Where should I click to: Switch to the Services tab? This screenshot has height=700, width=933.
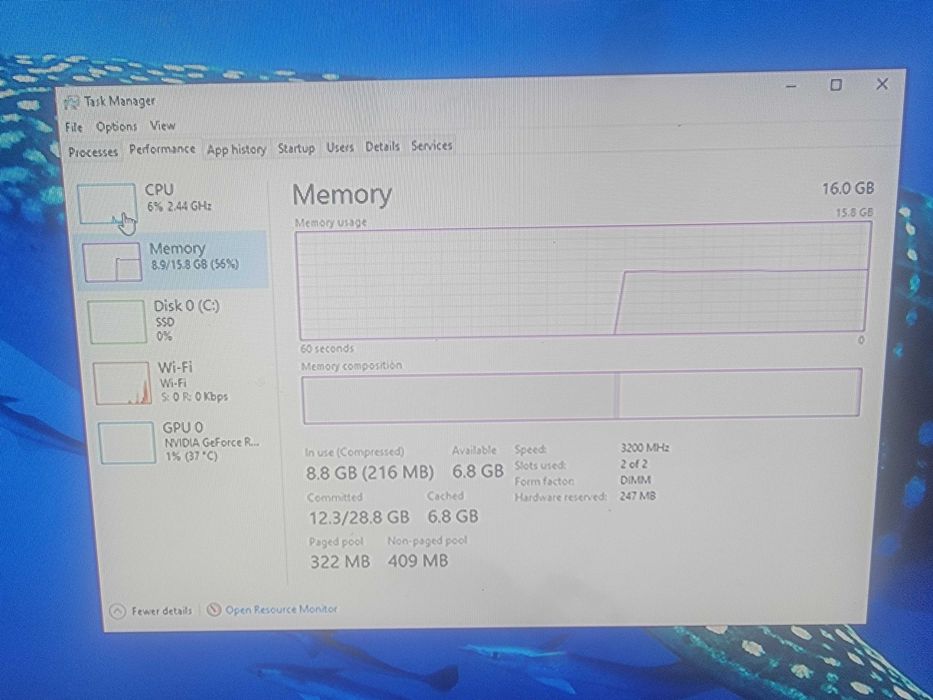point(432,145)
